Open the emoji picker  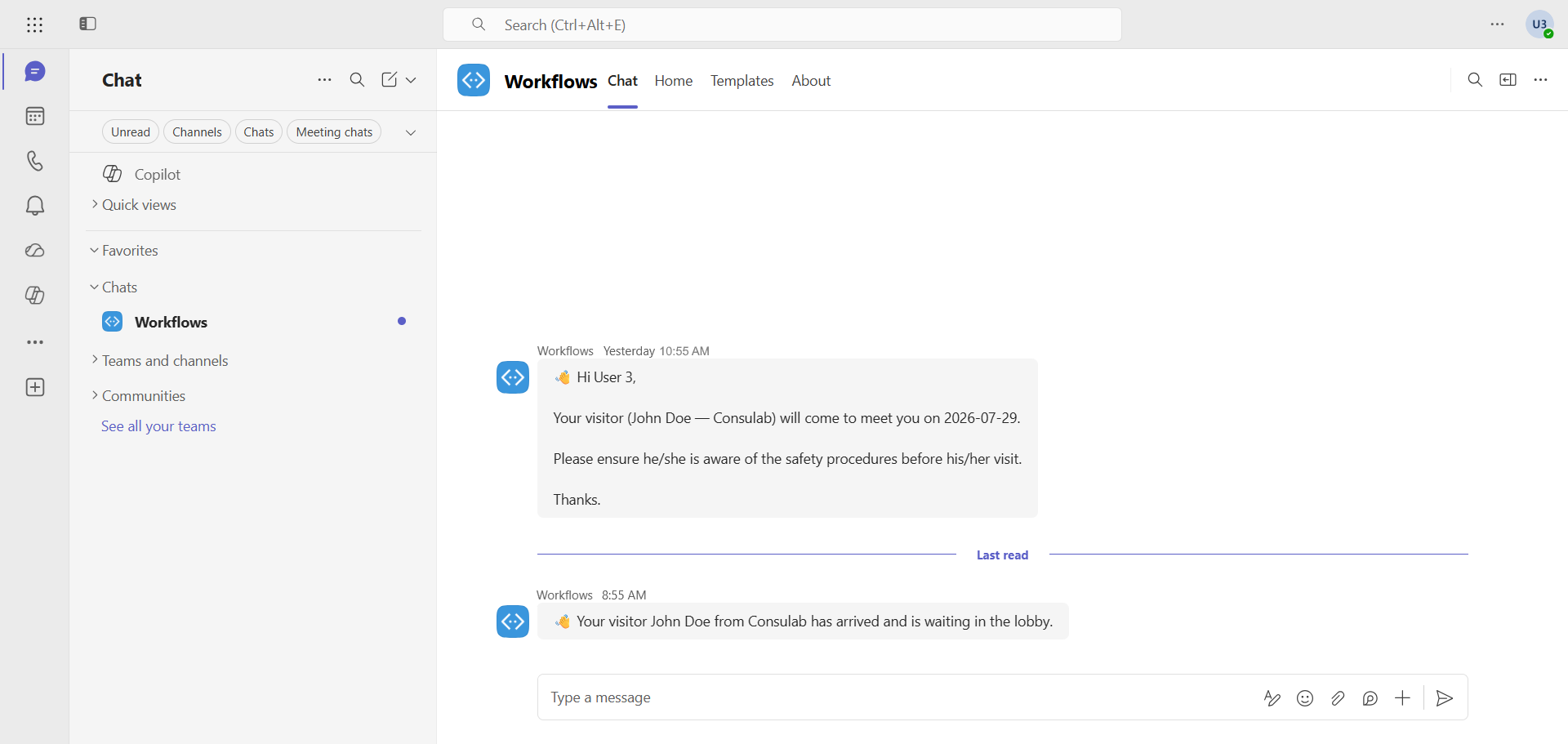[x=1305, y=698]
